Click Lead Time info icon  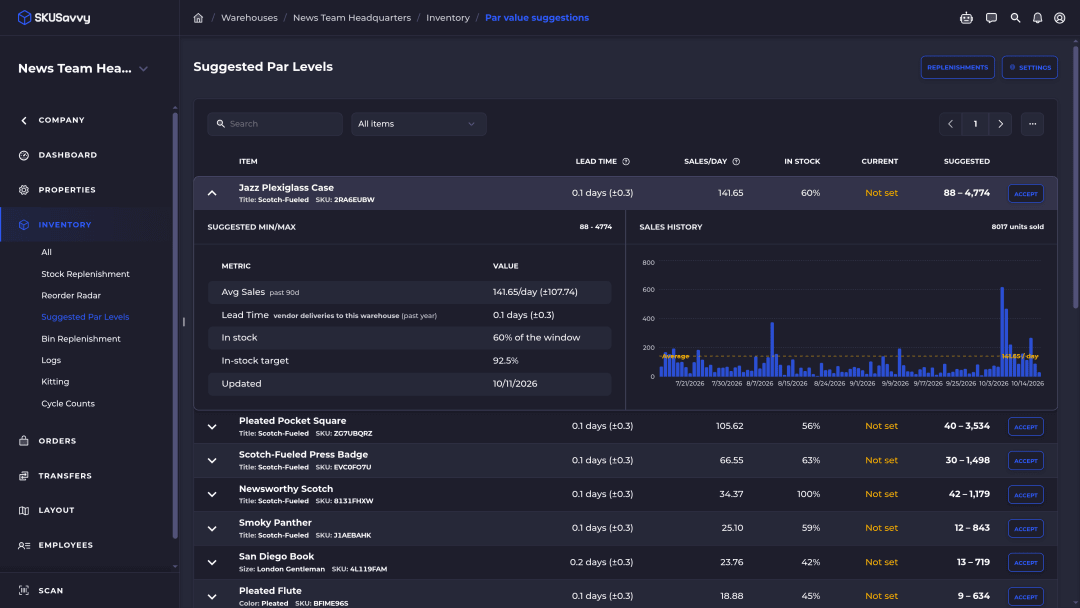click(626, 162)
